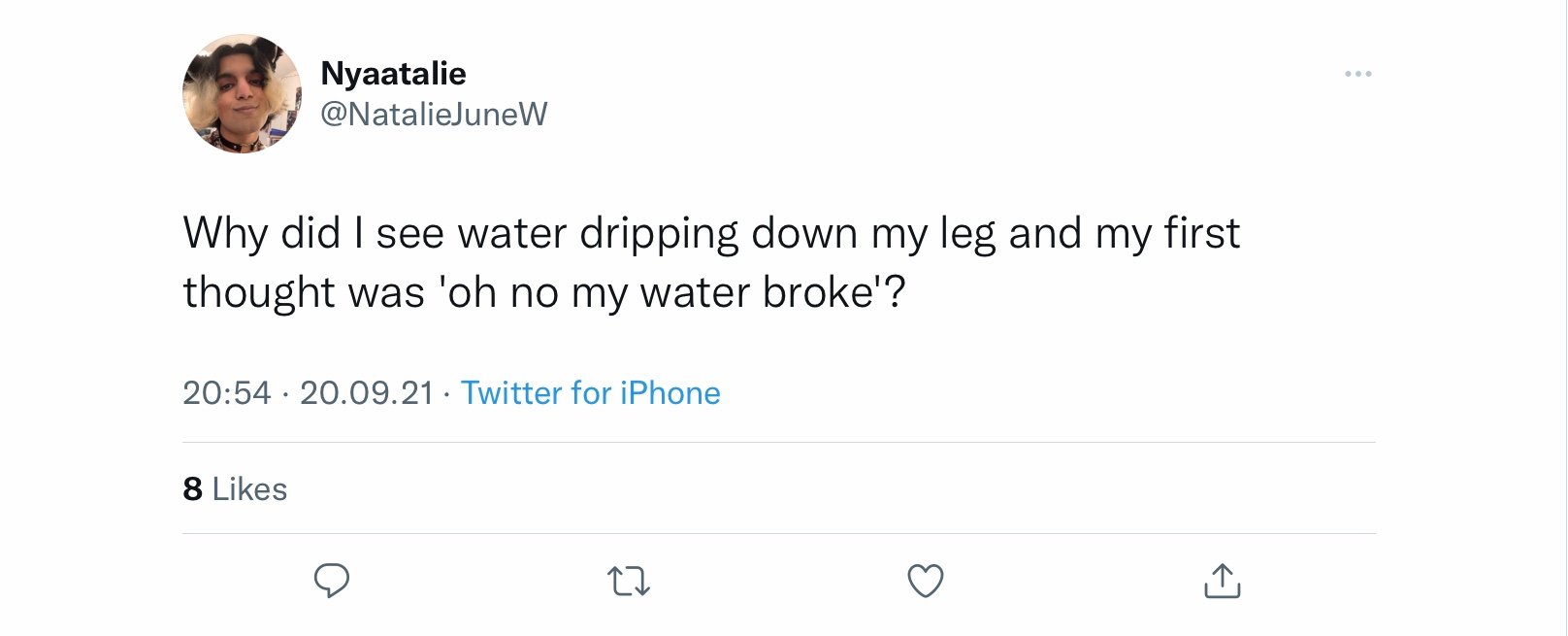Select the tweet text about water dripping
The width and height of the screenshot is (1568, 636).
[x=711, y=262]
